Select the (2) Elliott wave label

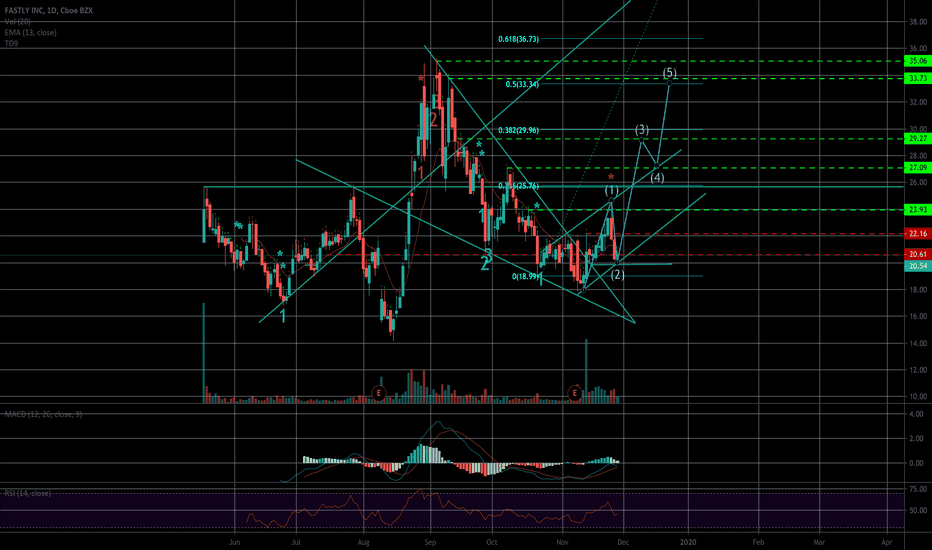[618, 274]
